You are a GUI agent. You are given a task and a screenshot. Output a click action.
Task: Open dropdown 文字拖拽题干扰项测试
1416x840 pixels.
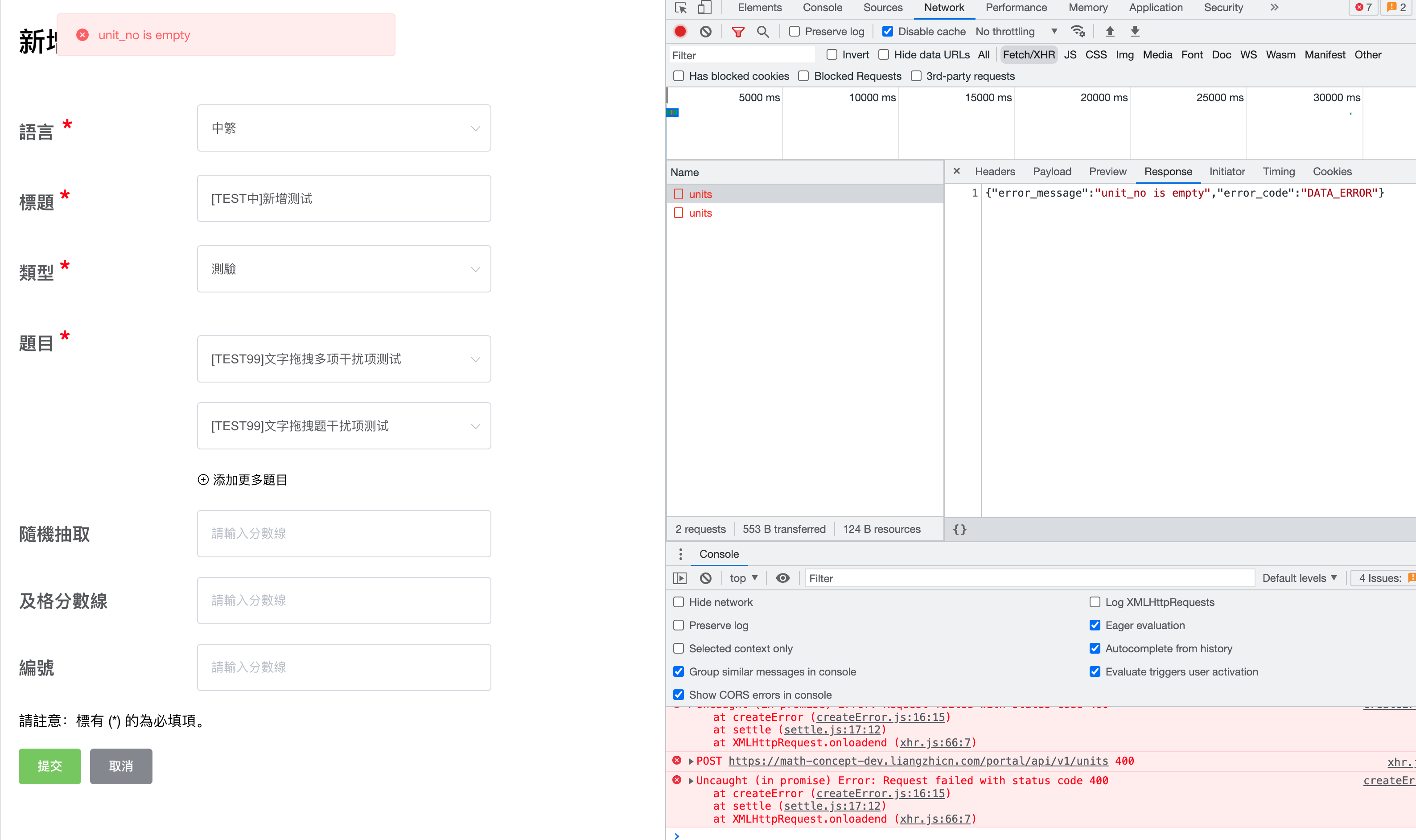(x=344, y=426)
